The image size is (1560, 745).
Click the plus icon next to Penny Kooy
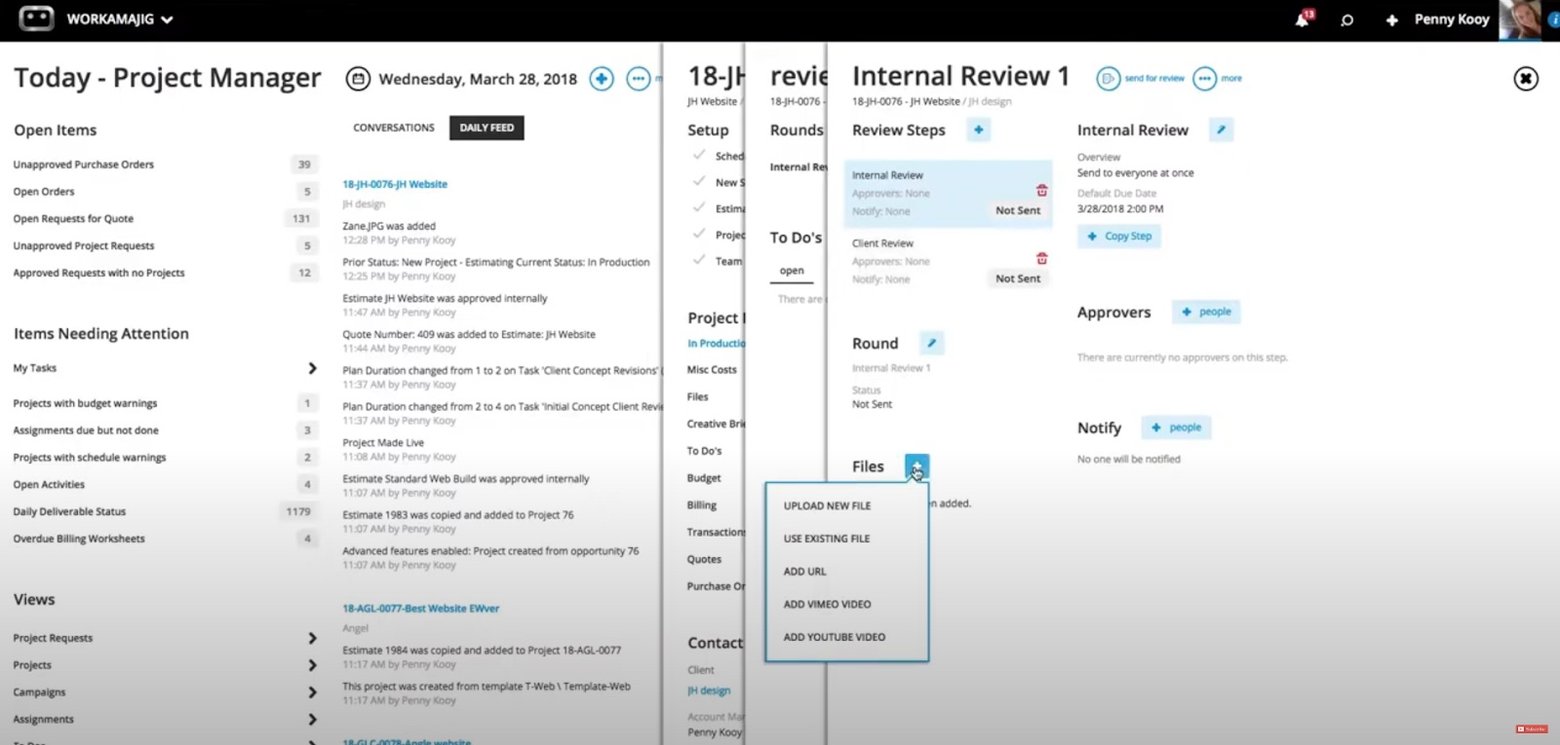pyautogui.click(x=1392, y=20)
